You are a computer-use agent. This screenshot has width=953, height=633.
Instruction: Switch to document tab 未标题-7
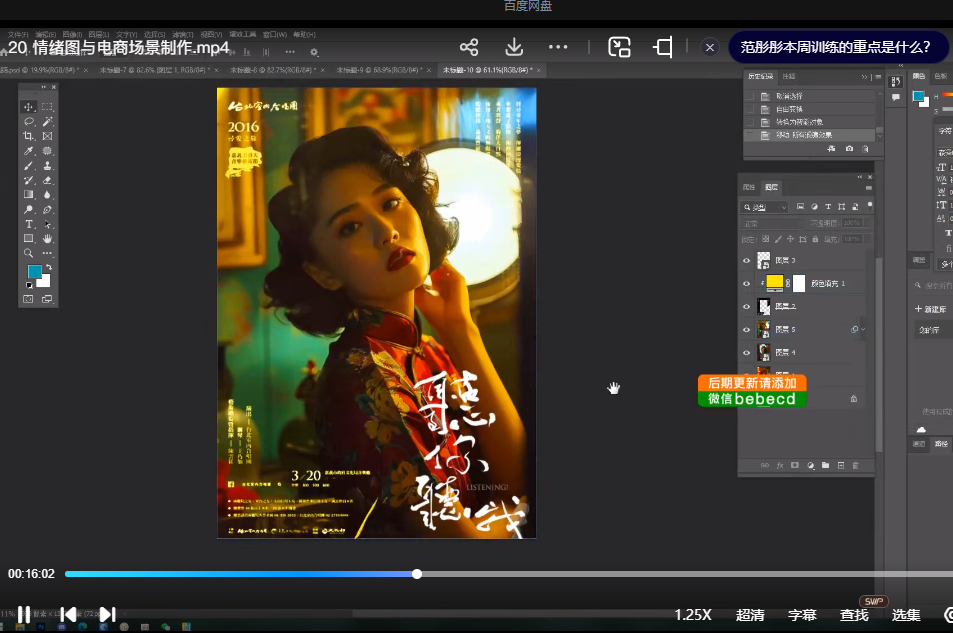tap(155, 71)
